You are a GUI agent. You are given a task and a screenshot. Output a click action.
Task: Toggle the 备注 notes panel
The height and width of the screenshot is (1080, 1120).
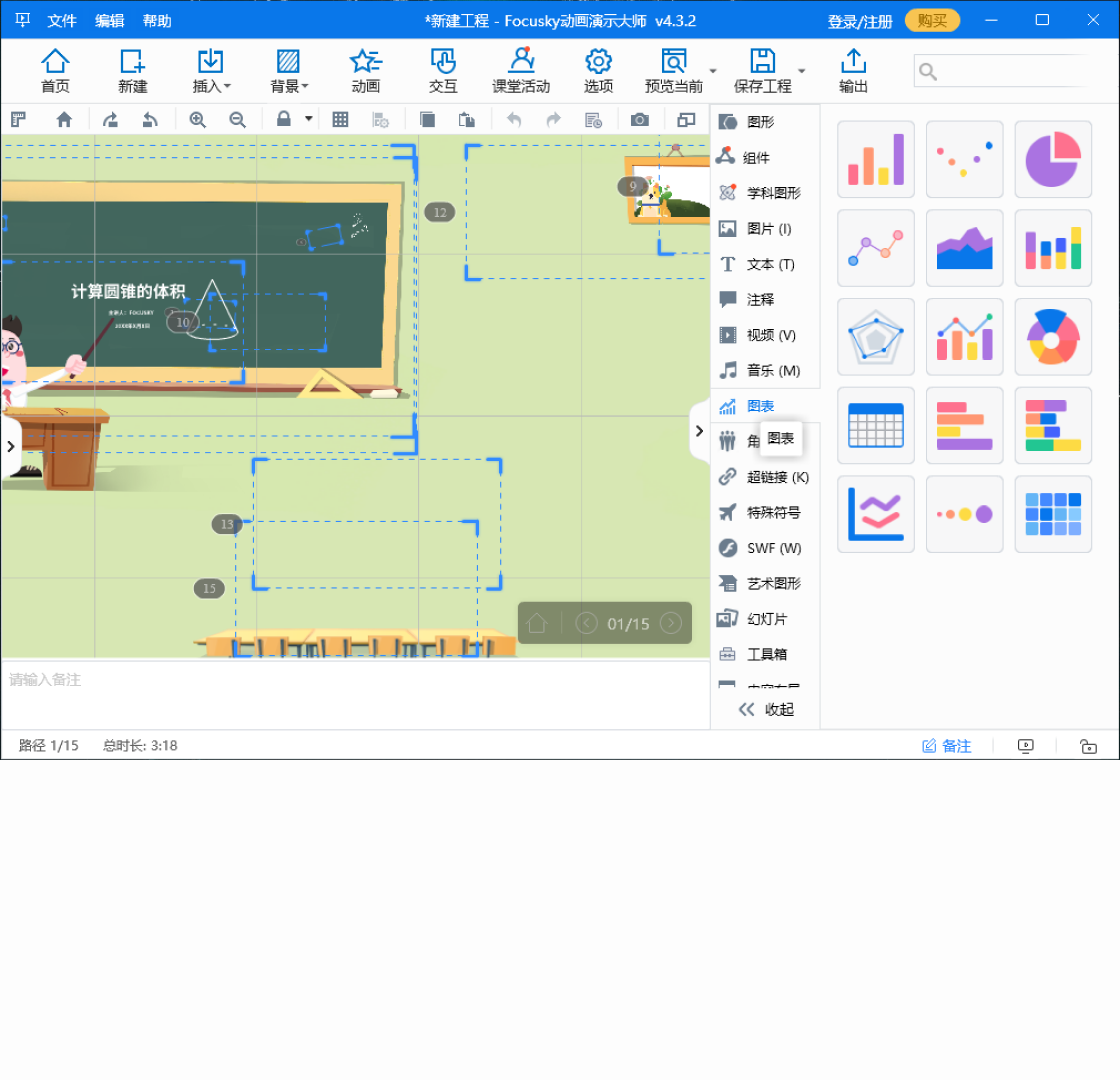click(946, 746)
